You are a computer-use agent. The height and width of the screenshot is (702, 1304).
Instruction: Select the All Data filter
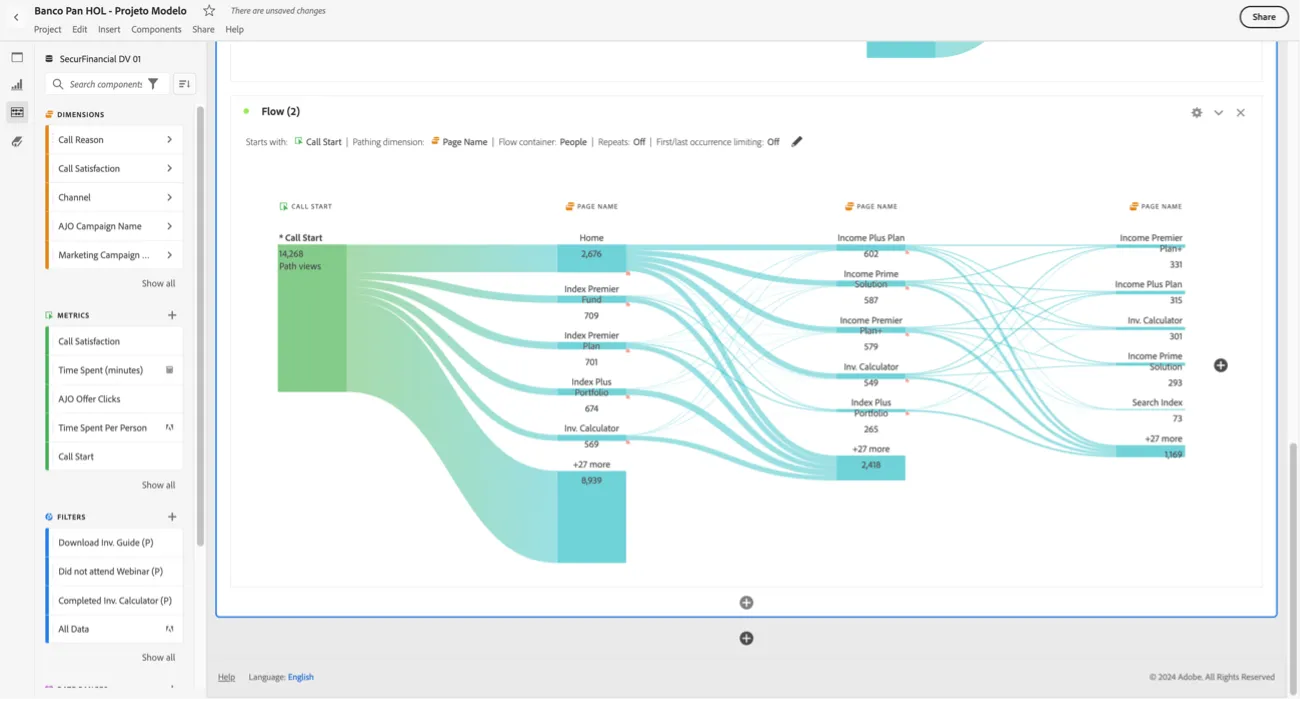click(115, 629)
